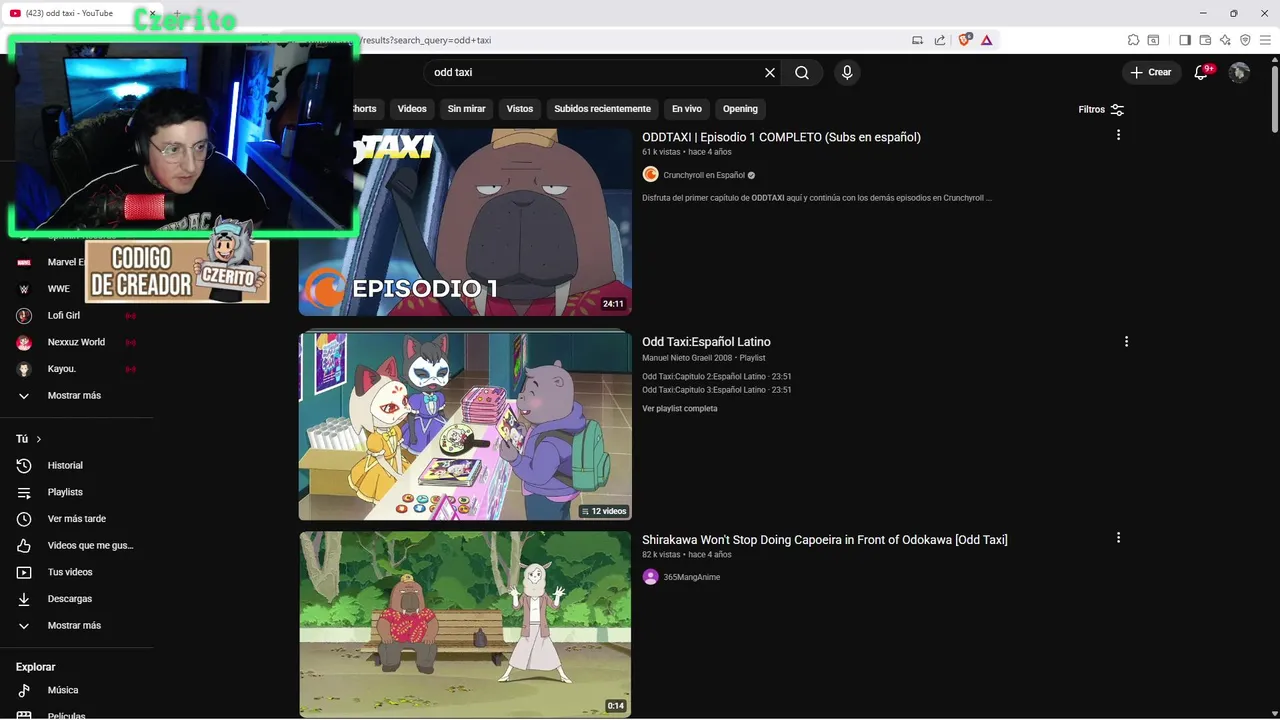Open the notifications bell

coord(1203,72)
